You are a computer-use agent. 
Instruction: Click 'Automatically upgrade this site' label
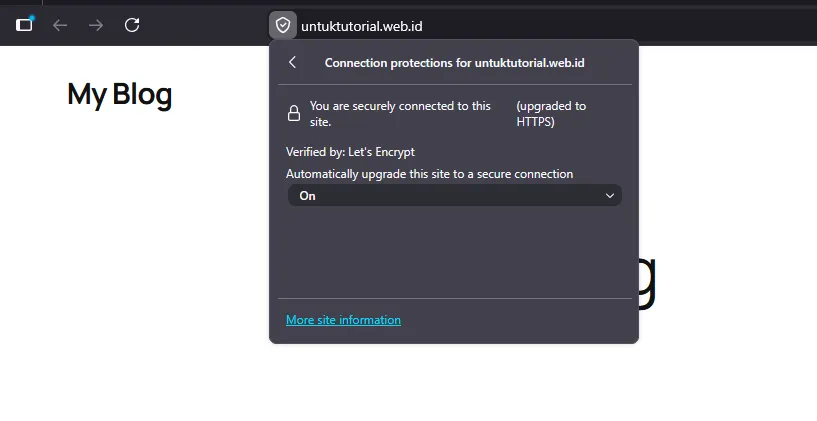(x=429, y=174)
